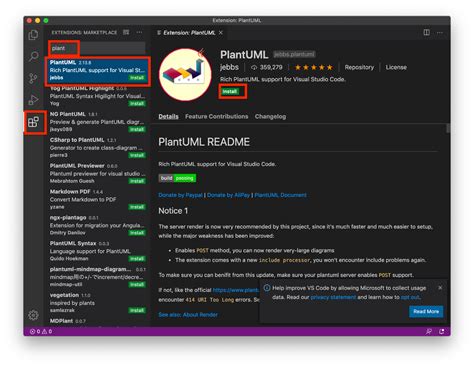Select PlantUML by jebbs in results
The image size is (474, 367).
[97, 70]
